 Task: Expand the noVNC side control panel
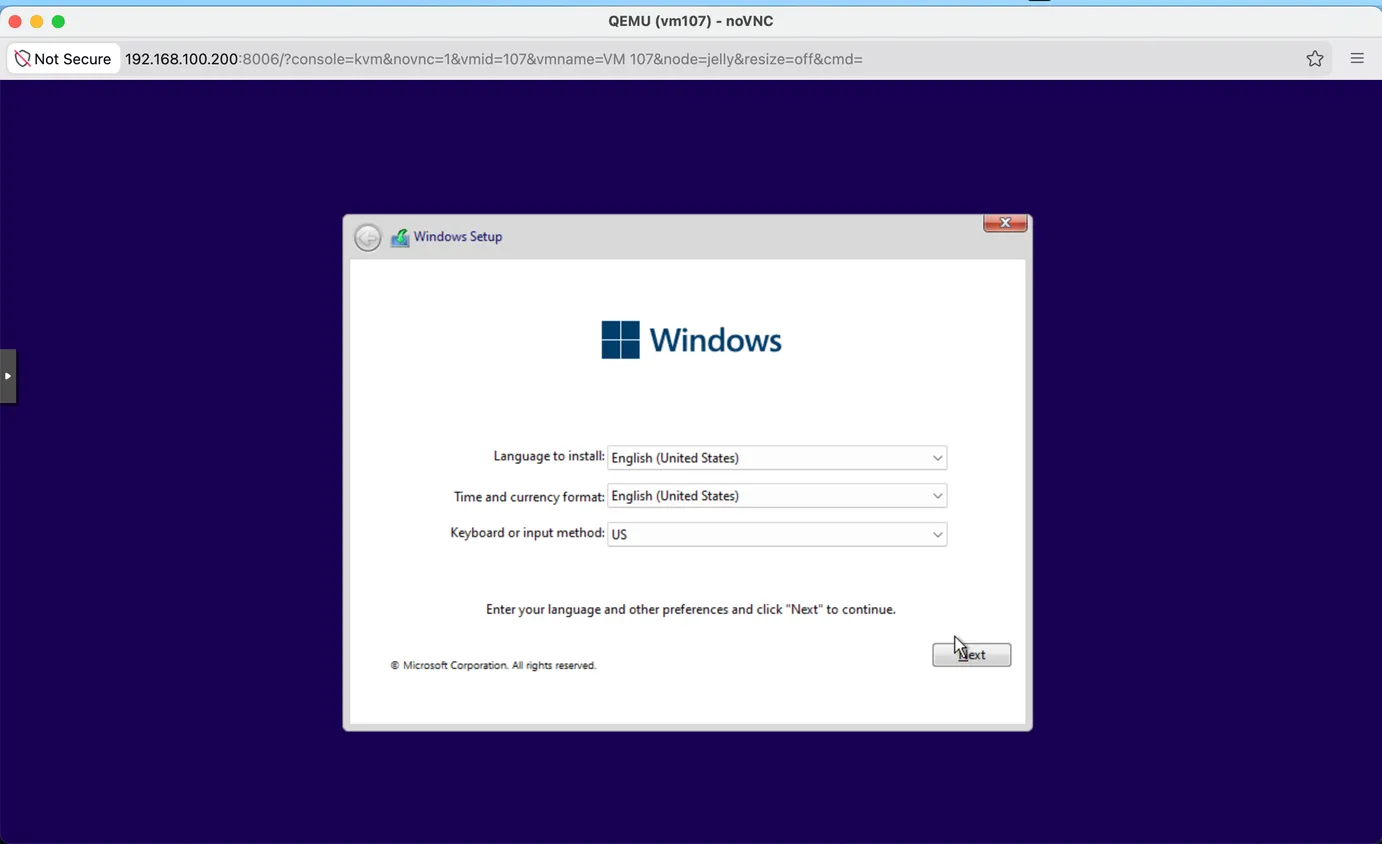(8, 376)
